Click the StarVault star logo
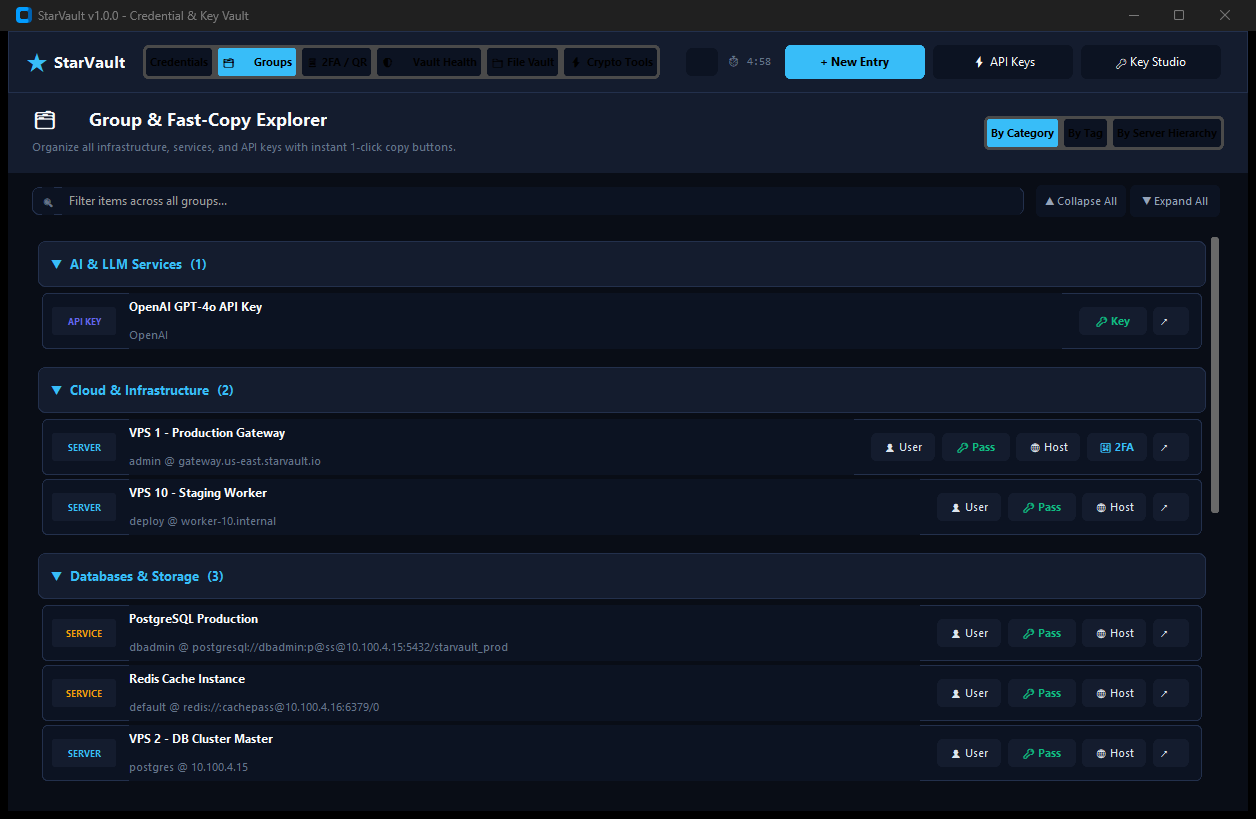This screenshot has height=819, width=1256. tap(37, 62)
